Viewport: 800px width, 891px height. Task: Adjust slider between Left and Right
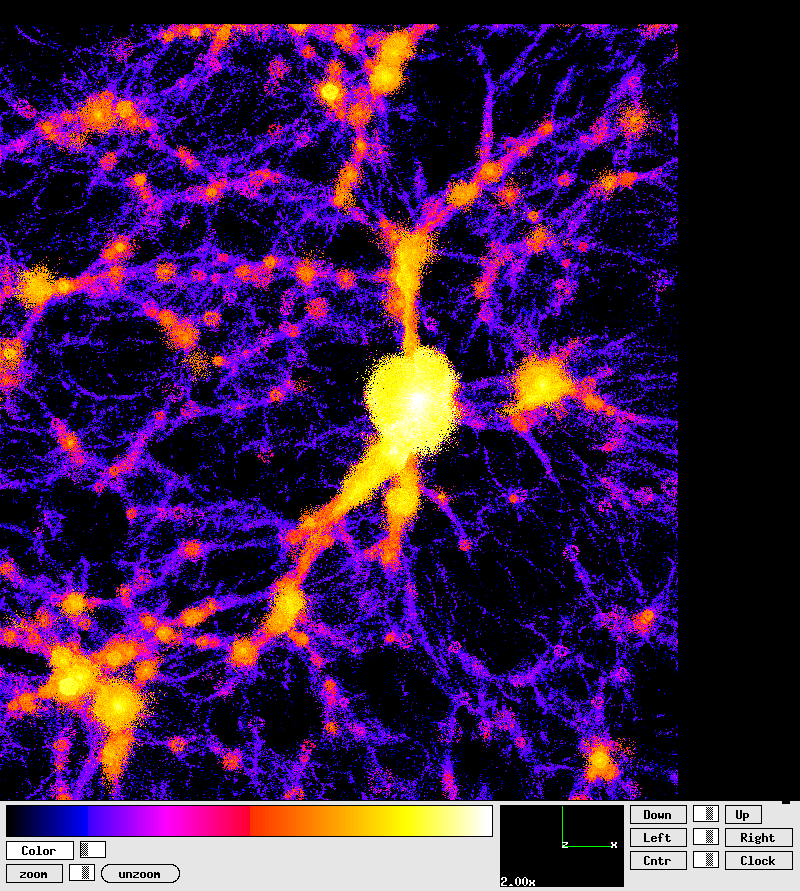[x=706, y=836]
